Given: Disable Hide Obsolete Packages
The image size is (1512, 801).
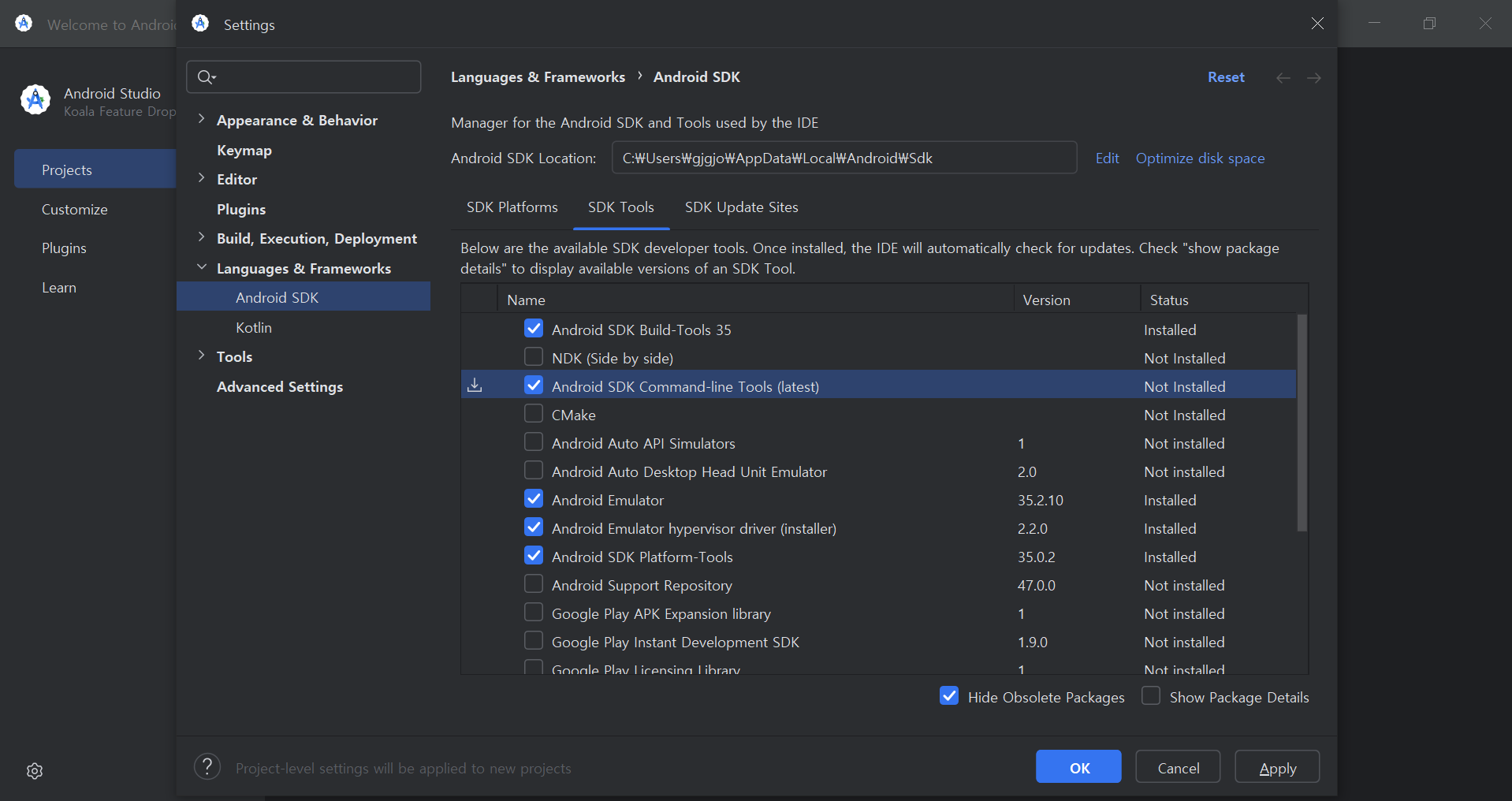Looking at the screenshot, I should point(949,695).
